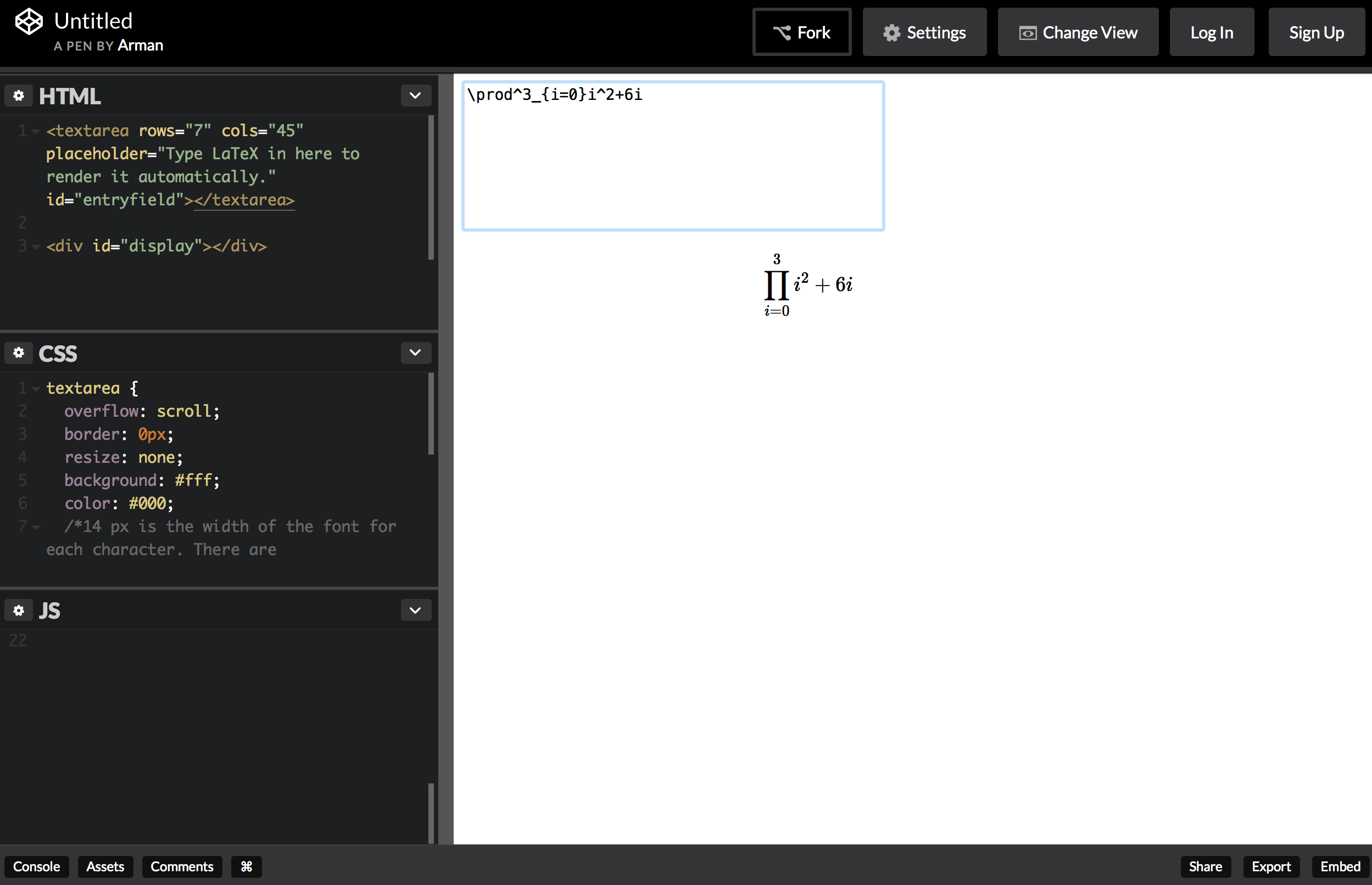Open the JS panel settings gear
The image size is (1372, 885).
(19, 610)
